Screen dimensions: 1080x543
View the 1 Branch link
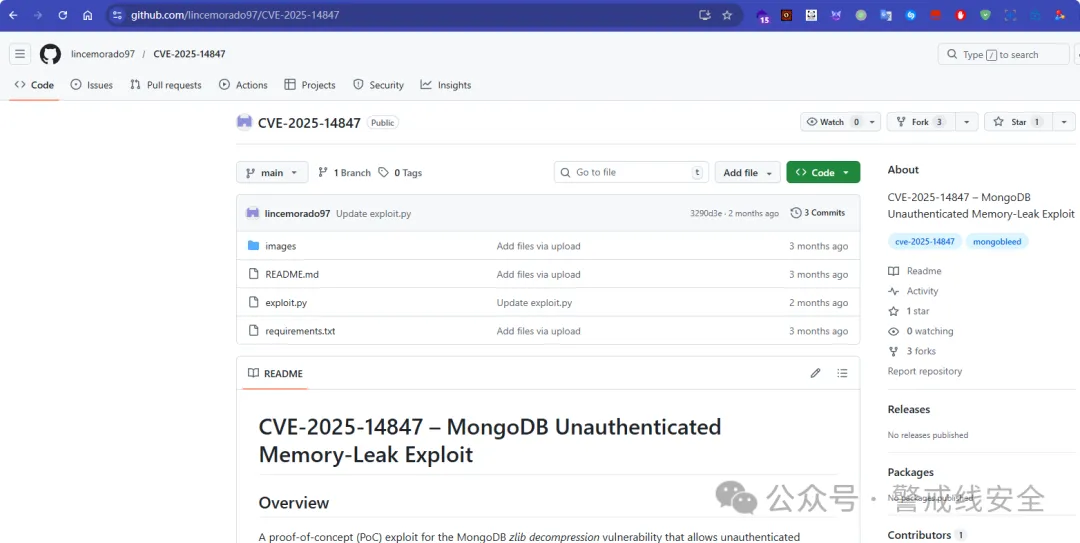pos(344,172)
